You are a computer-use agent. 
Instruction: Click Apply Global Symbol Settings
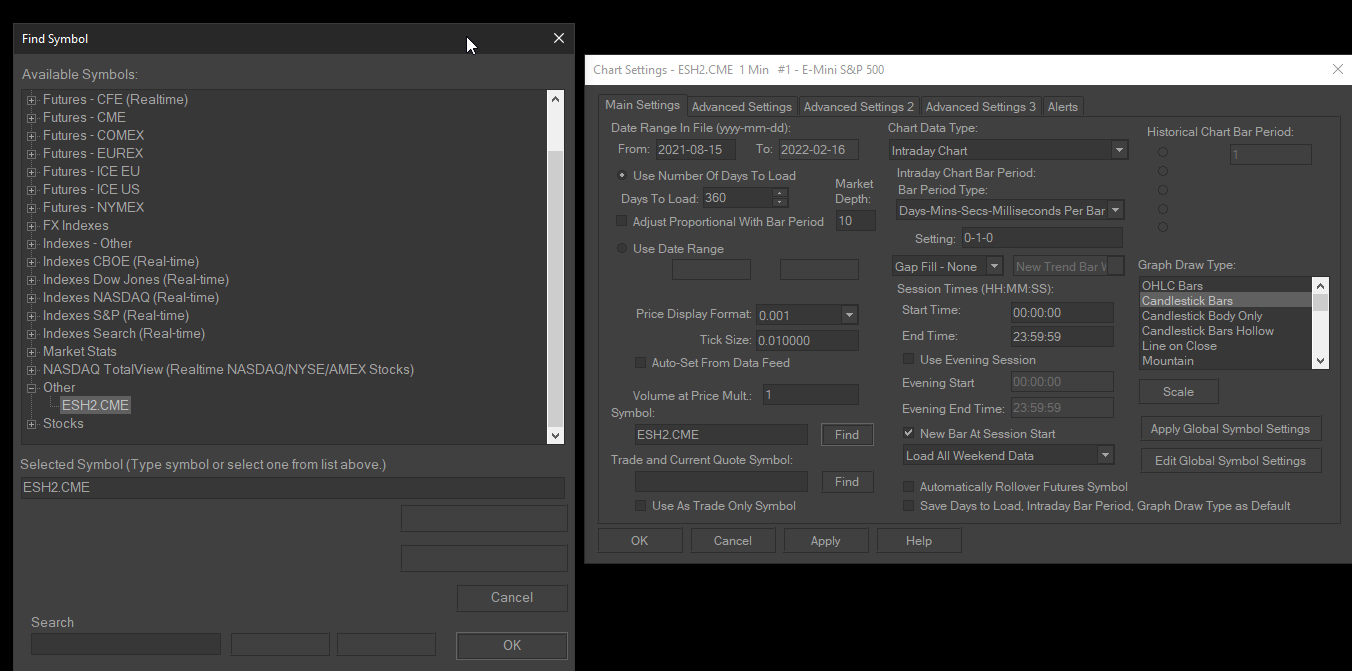1230,429
